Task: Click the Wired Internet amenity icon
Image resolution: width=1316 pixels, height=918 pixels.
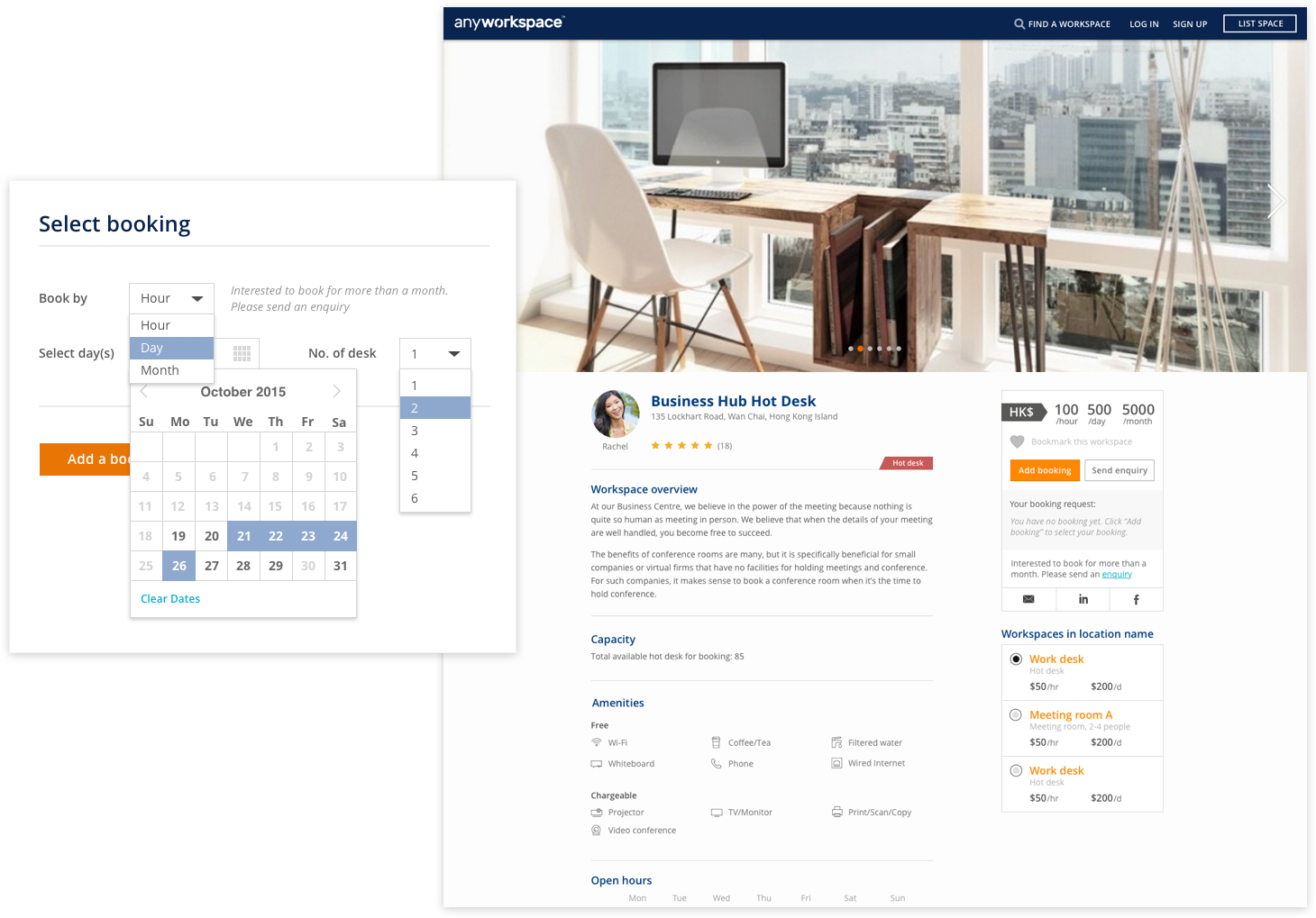Action: [x=836, y=763]
